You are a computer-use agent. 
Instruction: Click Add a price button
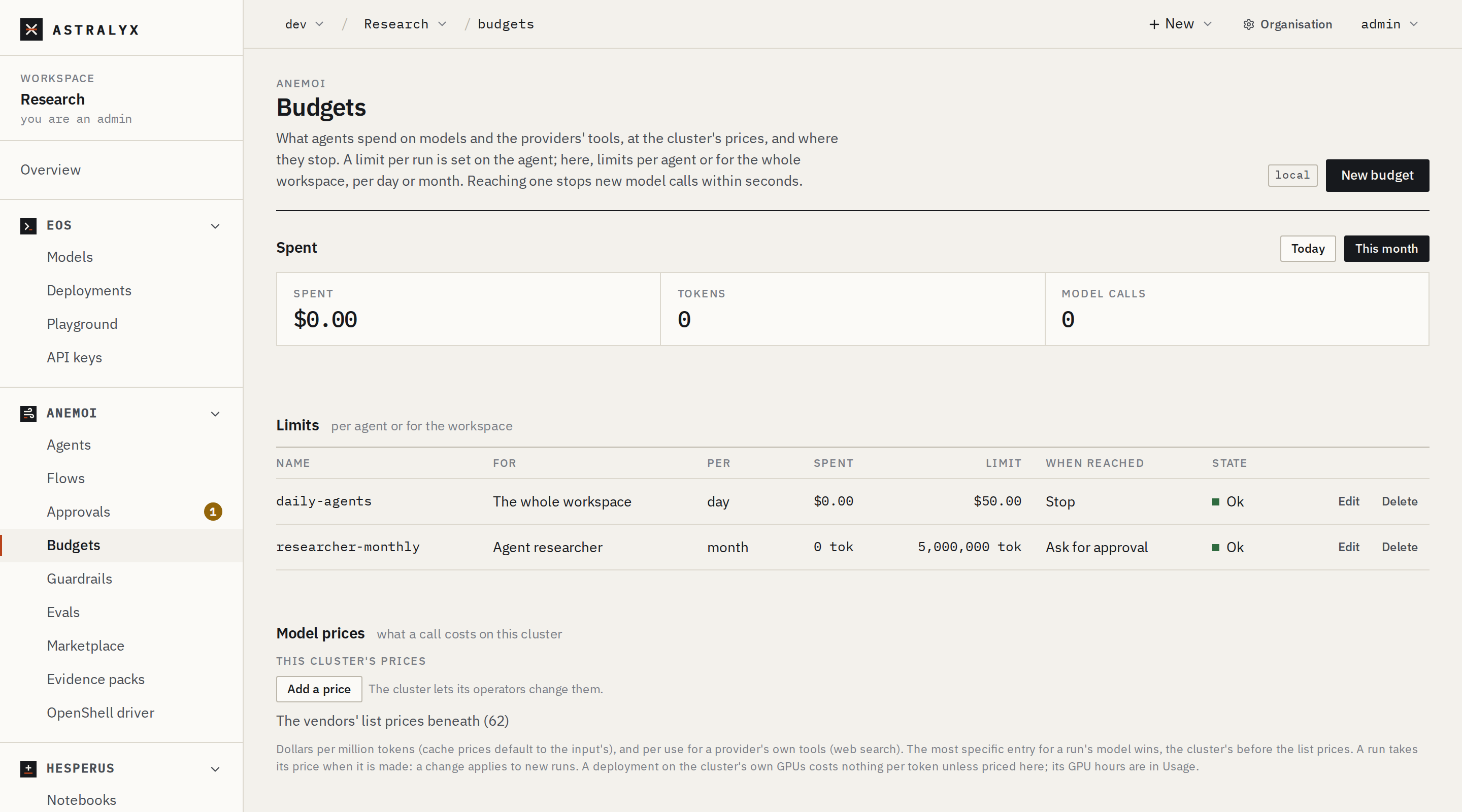(x=319, y=689)
